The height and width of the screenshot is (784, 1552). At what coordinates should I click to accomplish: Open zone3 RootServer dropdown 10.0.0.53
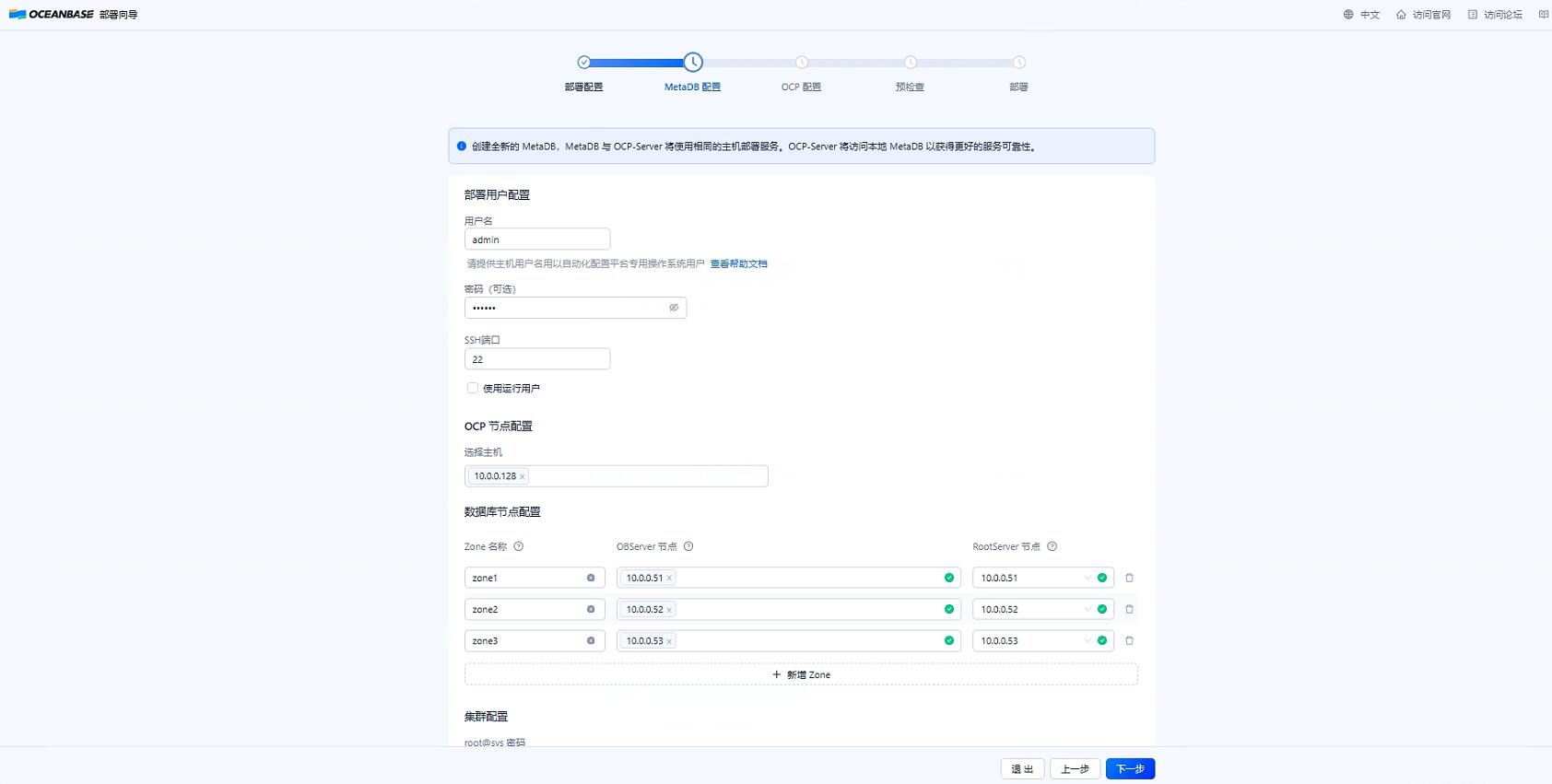[1043, 640]
